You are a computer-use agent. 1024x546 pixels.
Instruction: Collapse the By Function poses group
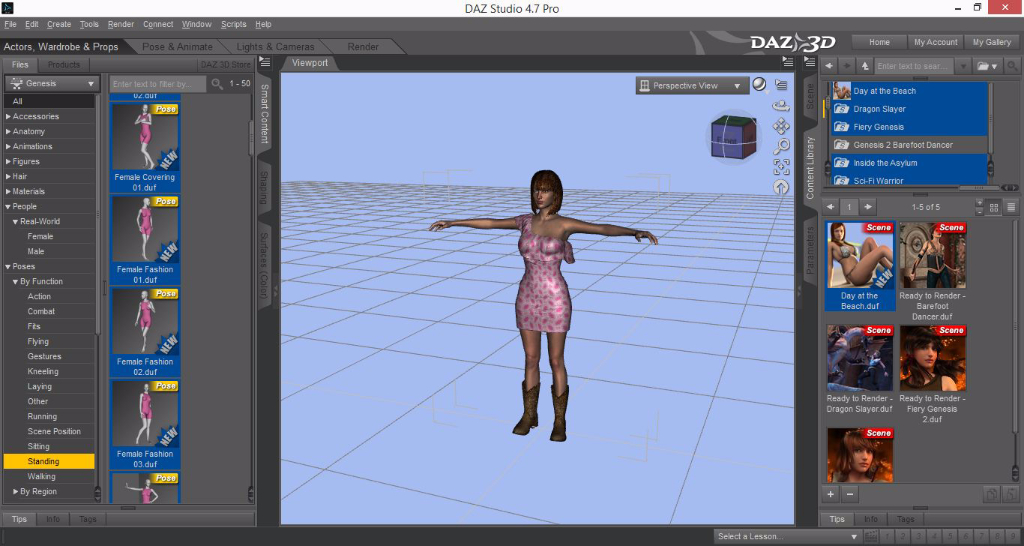16,281
